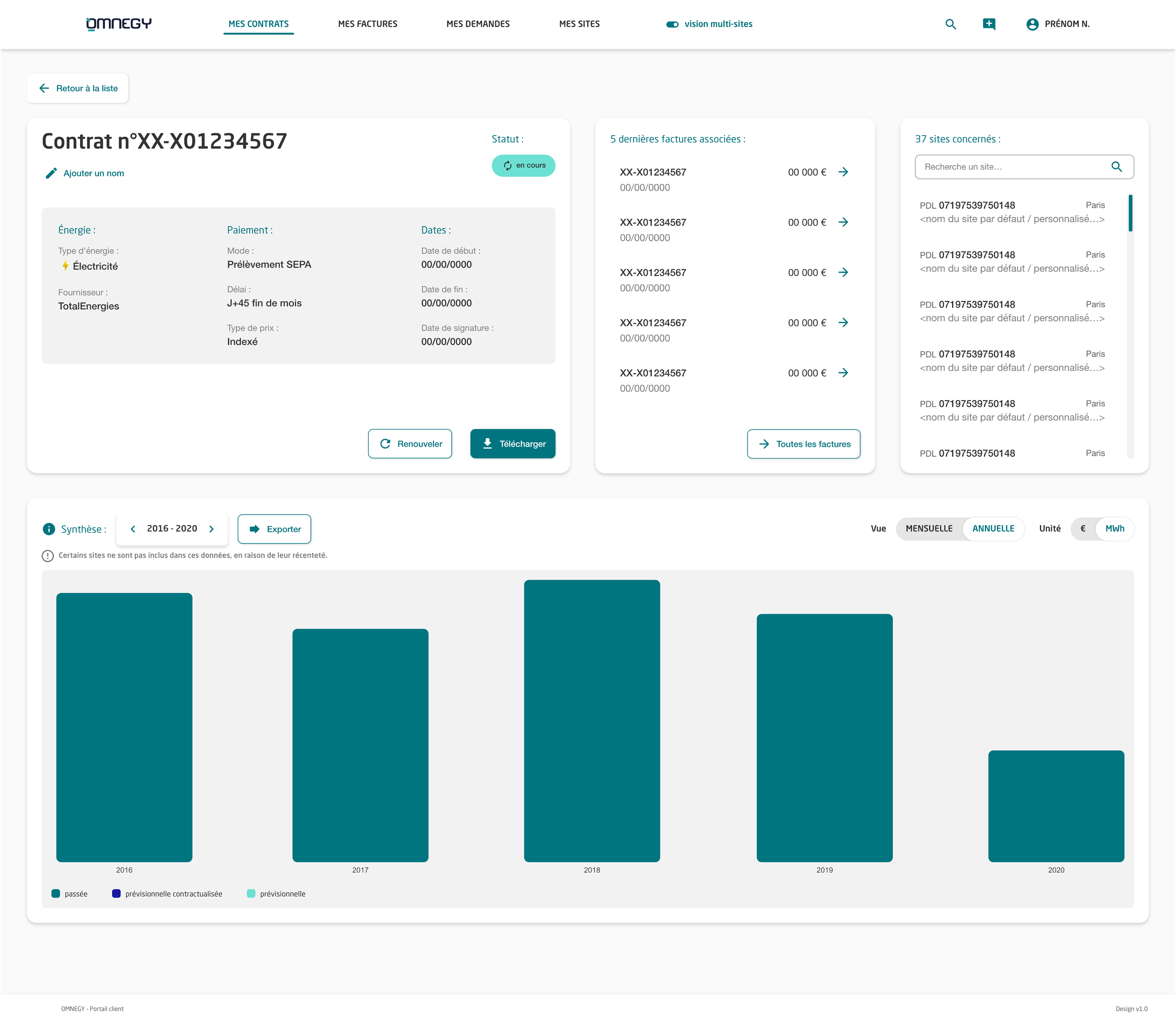The image size is (1176, 1022).
Task: Click the search icon in site search box
Action: 1116,167
